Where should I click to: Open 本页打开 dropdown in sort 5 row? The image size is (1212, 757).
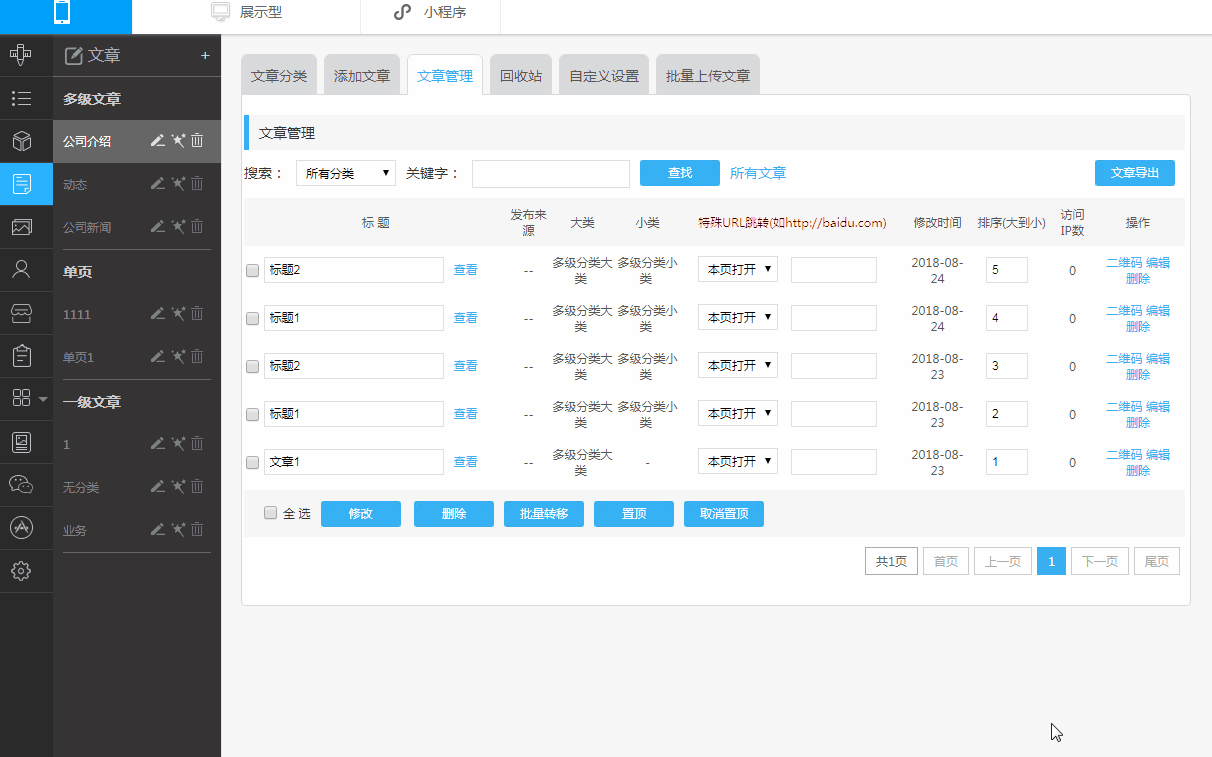pyautogui.click(x=738, y=269)
